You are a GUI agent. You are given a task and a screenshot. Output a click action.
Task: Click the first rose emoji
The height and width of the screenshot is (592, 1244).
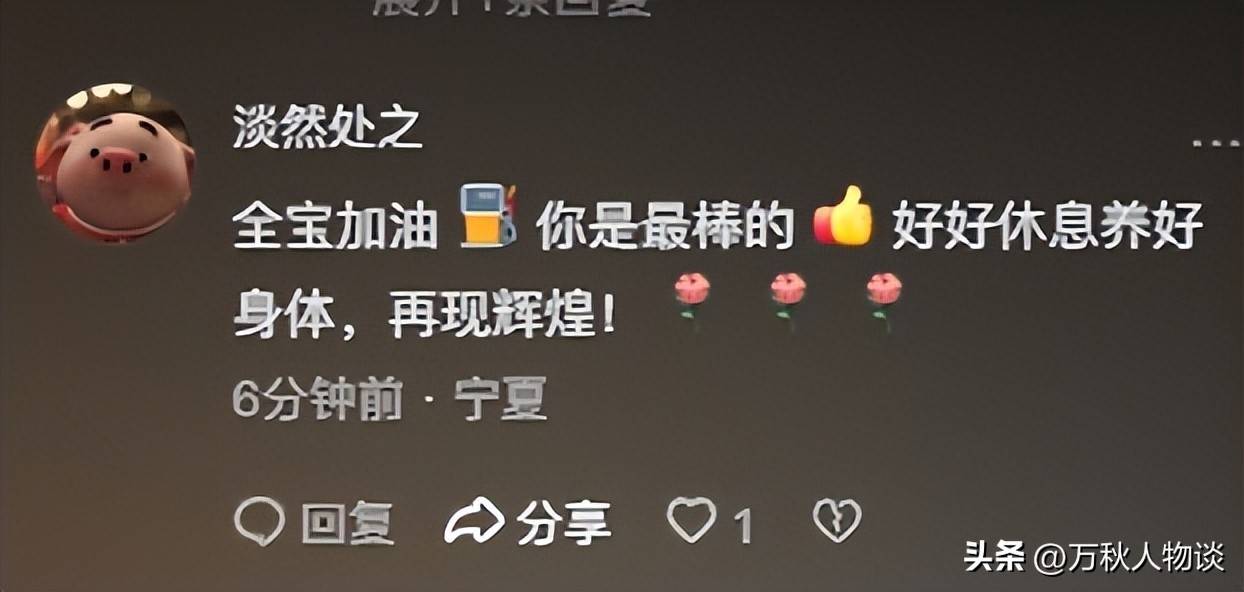(x=692, y=301)
